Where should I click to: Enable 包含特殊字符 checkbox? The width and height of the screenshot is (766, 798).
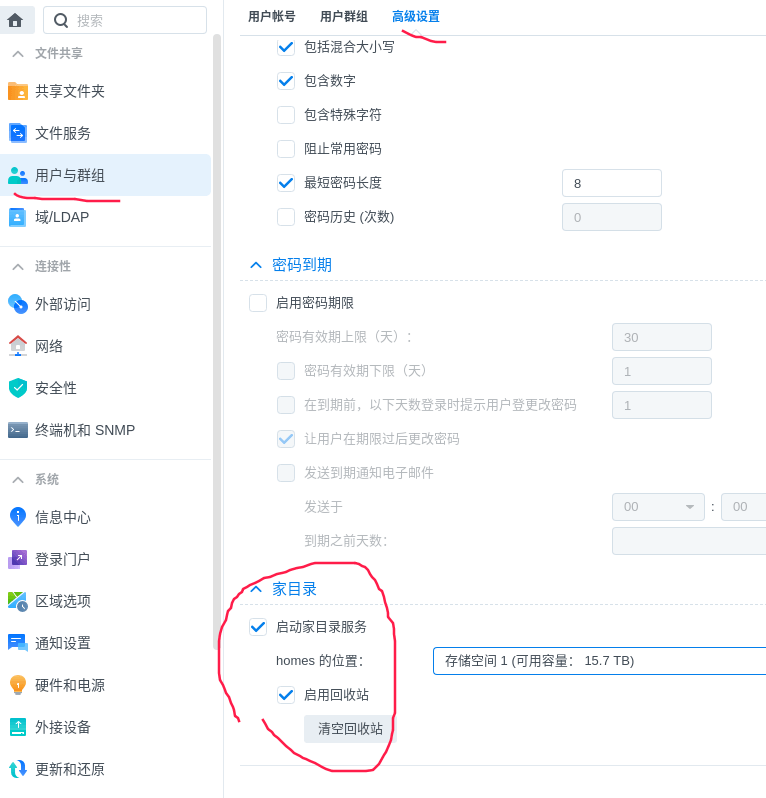[x=286, y=115]
